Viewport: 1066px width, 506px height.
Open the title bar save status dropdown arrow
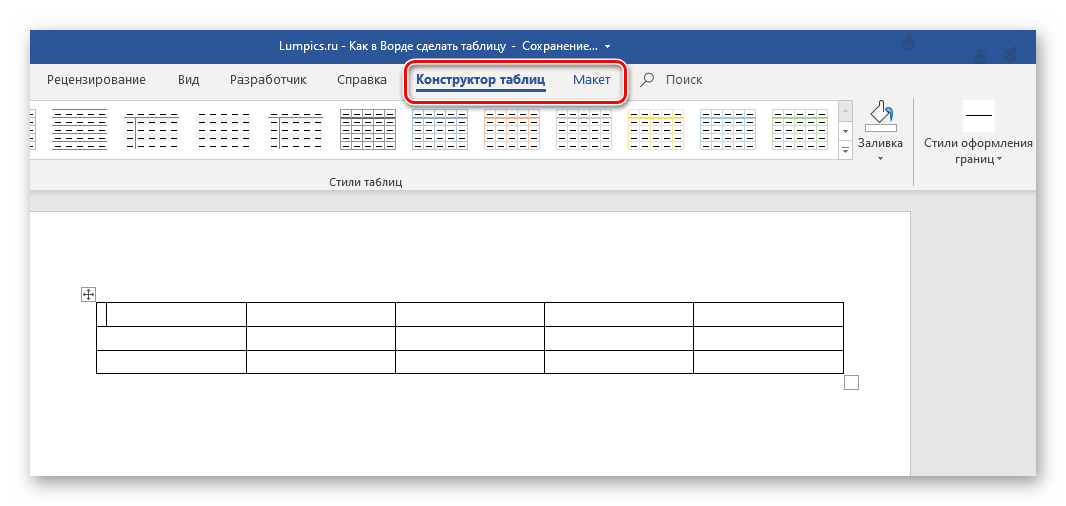[607, 46]
